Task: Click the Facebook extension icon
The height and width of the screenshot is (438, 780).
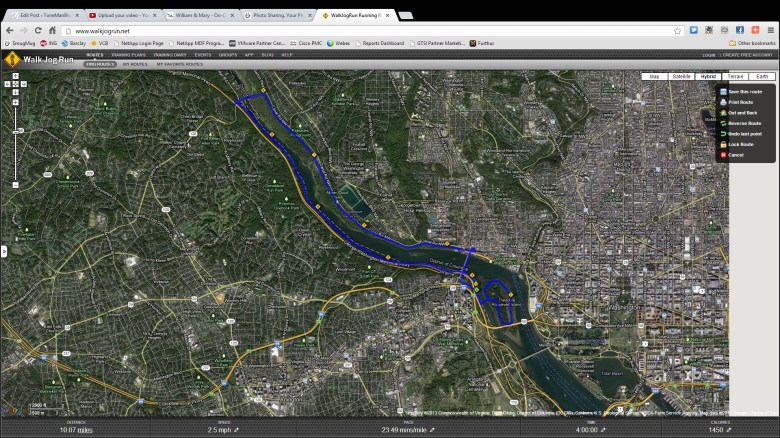Action: (x=740, y=30)
